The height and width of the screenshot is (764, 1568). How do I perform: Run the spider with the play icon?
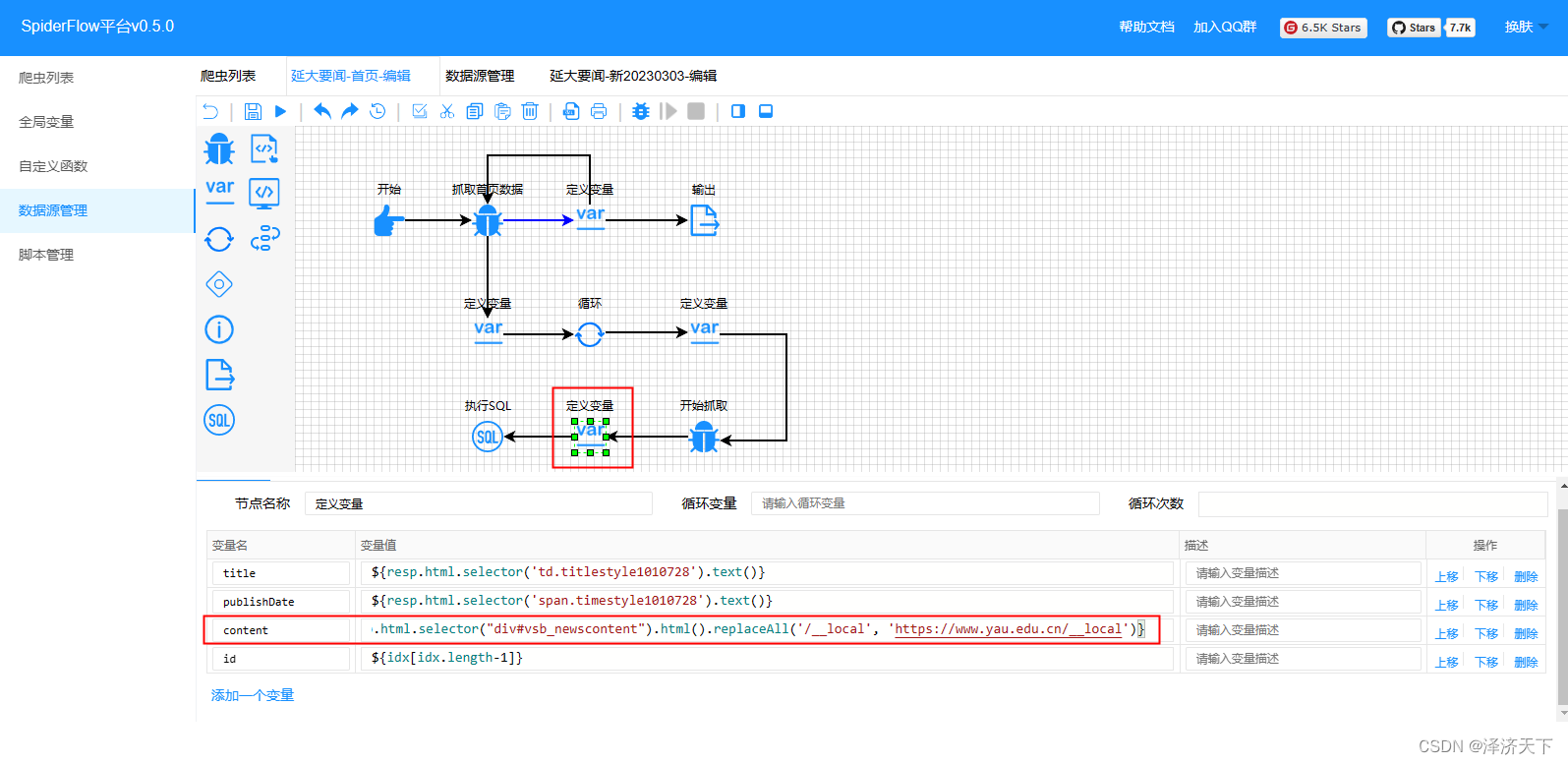click(x=280, y=111)
